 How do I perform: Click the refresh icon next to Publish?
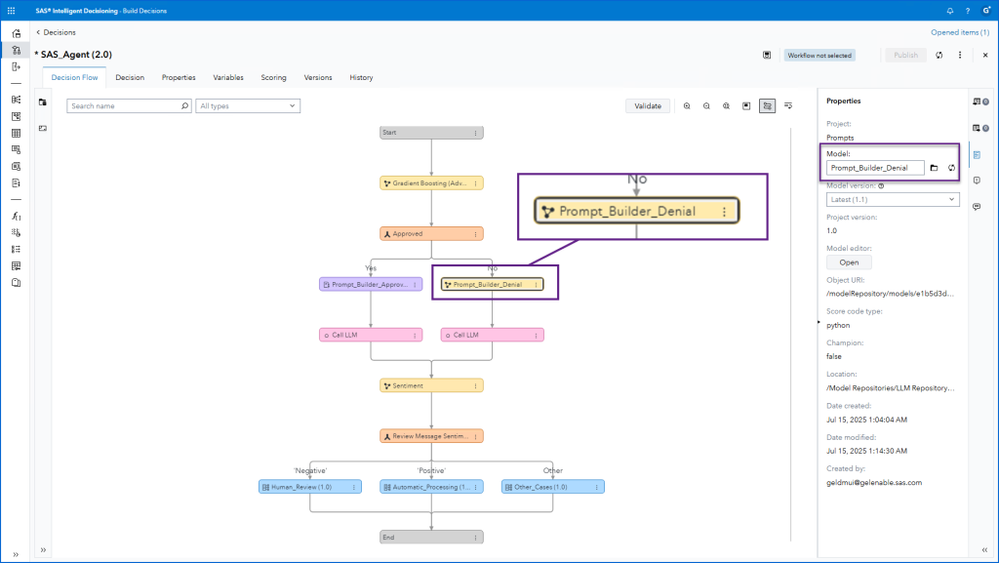[939, 55]
